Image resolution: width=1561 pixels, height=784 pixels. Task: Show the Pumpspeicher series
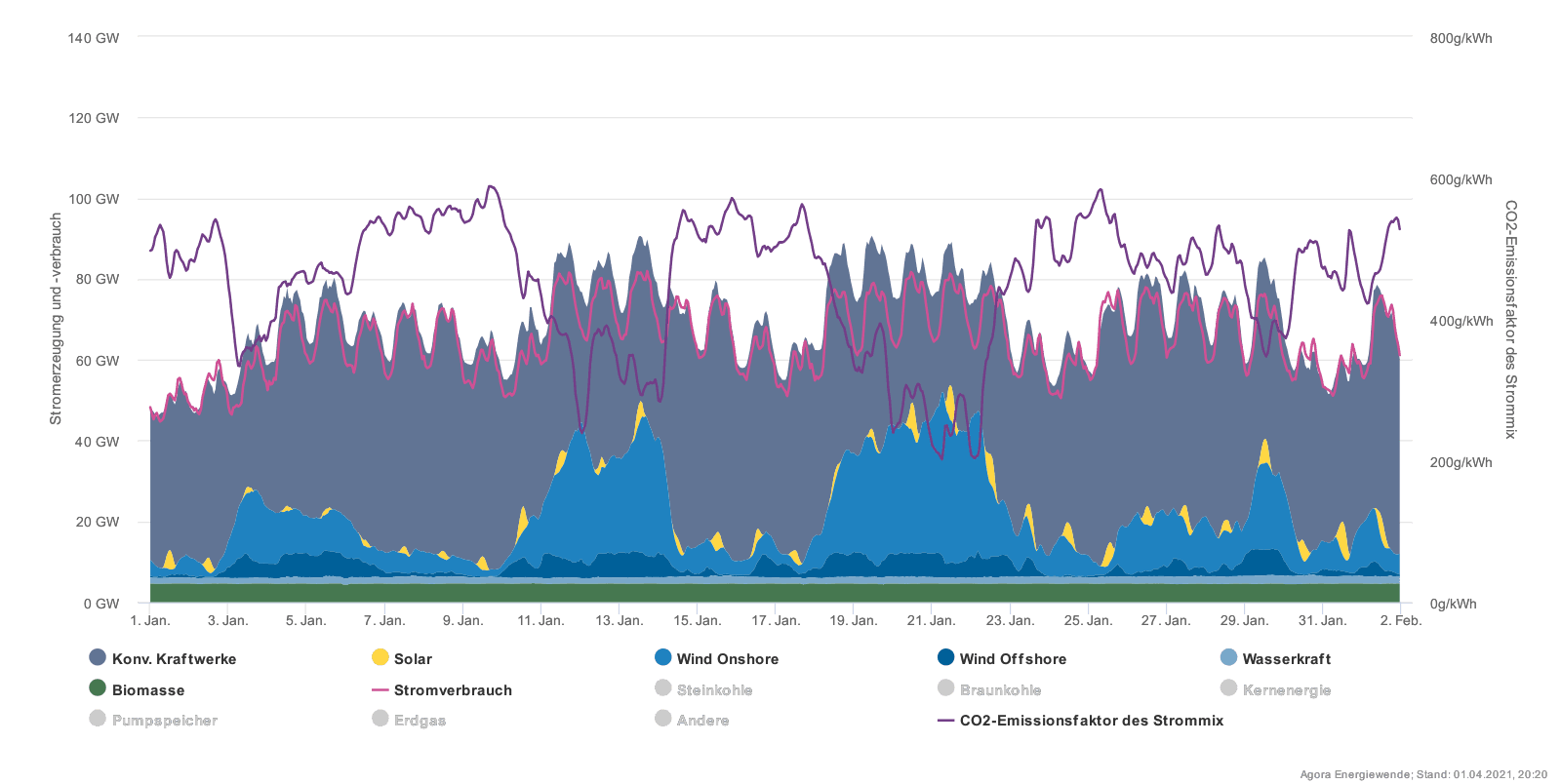pyautogui.click(x=153, y=720)
